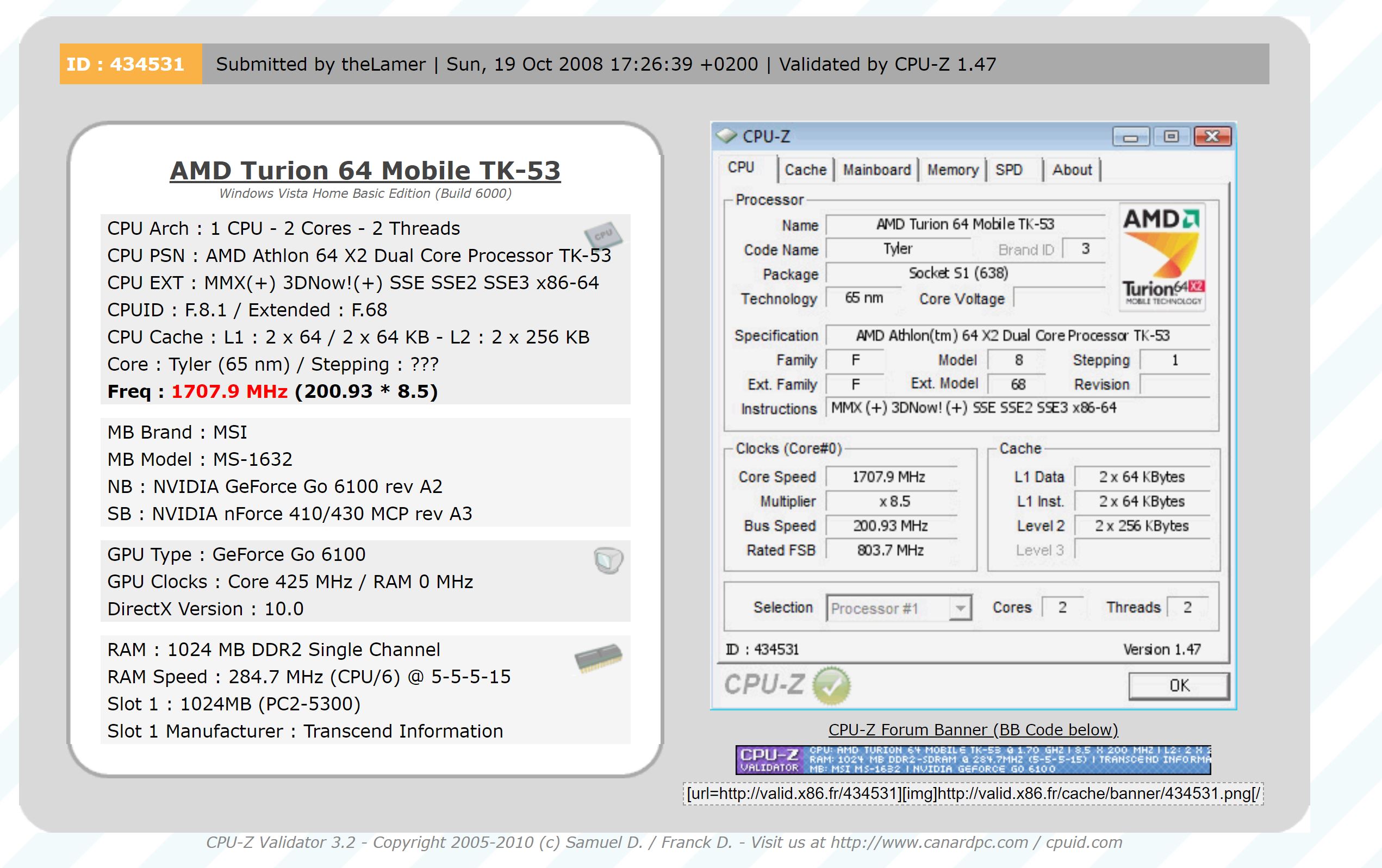
Task: Click the CPUID : F.8.1 line
Action: pos(247,310)
